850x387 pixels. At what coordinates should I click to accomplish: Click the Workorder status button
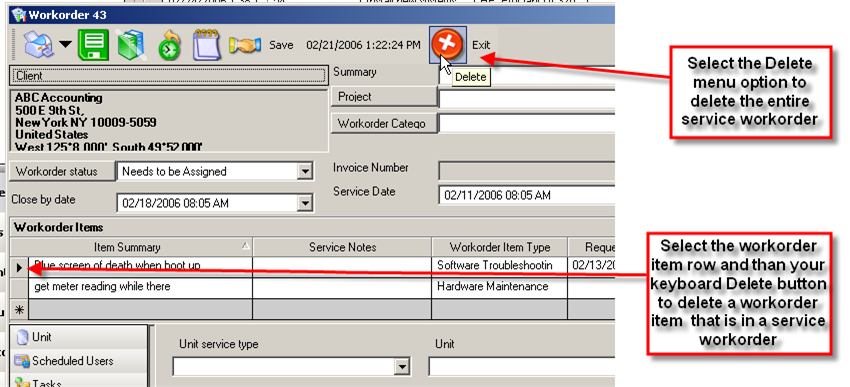click(x=62, y=172)
